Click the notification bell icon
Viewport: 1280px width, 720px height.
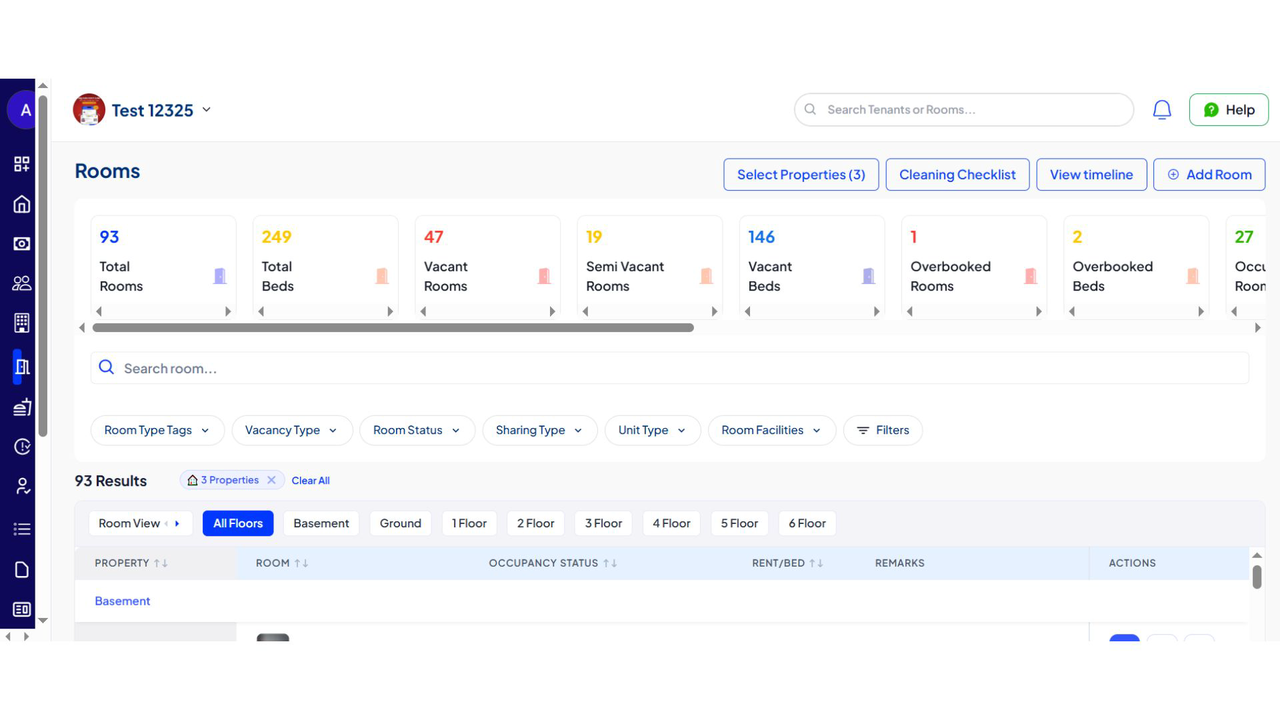[x=1161, y=110]
